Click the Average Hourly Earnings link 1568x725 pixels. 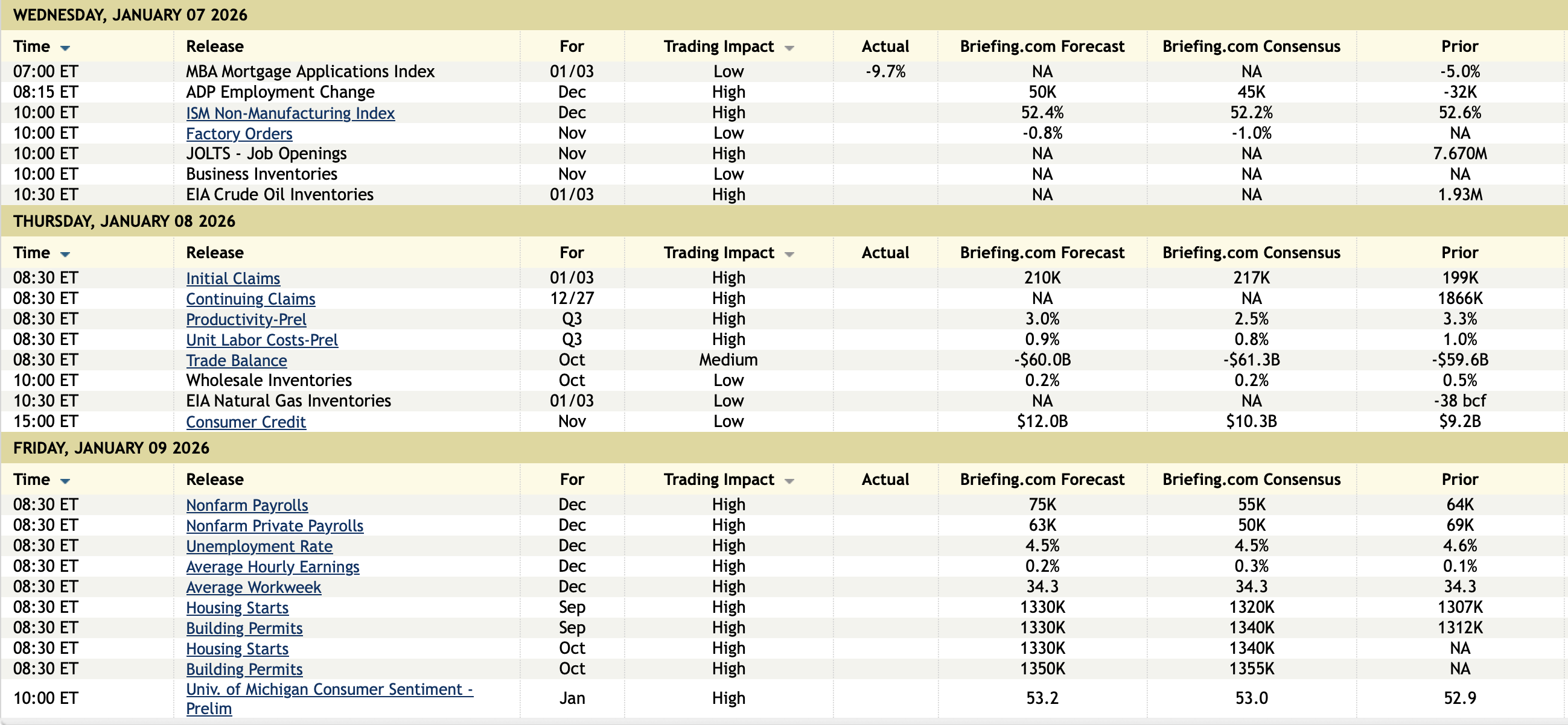coord(273,567)
